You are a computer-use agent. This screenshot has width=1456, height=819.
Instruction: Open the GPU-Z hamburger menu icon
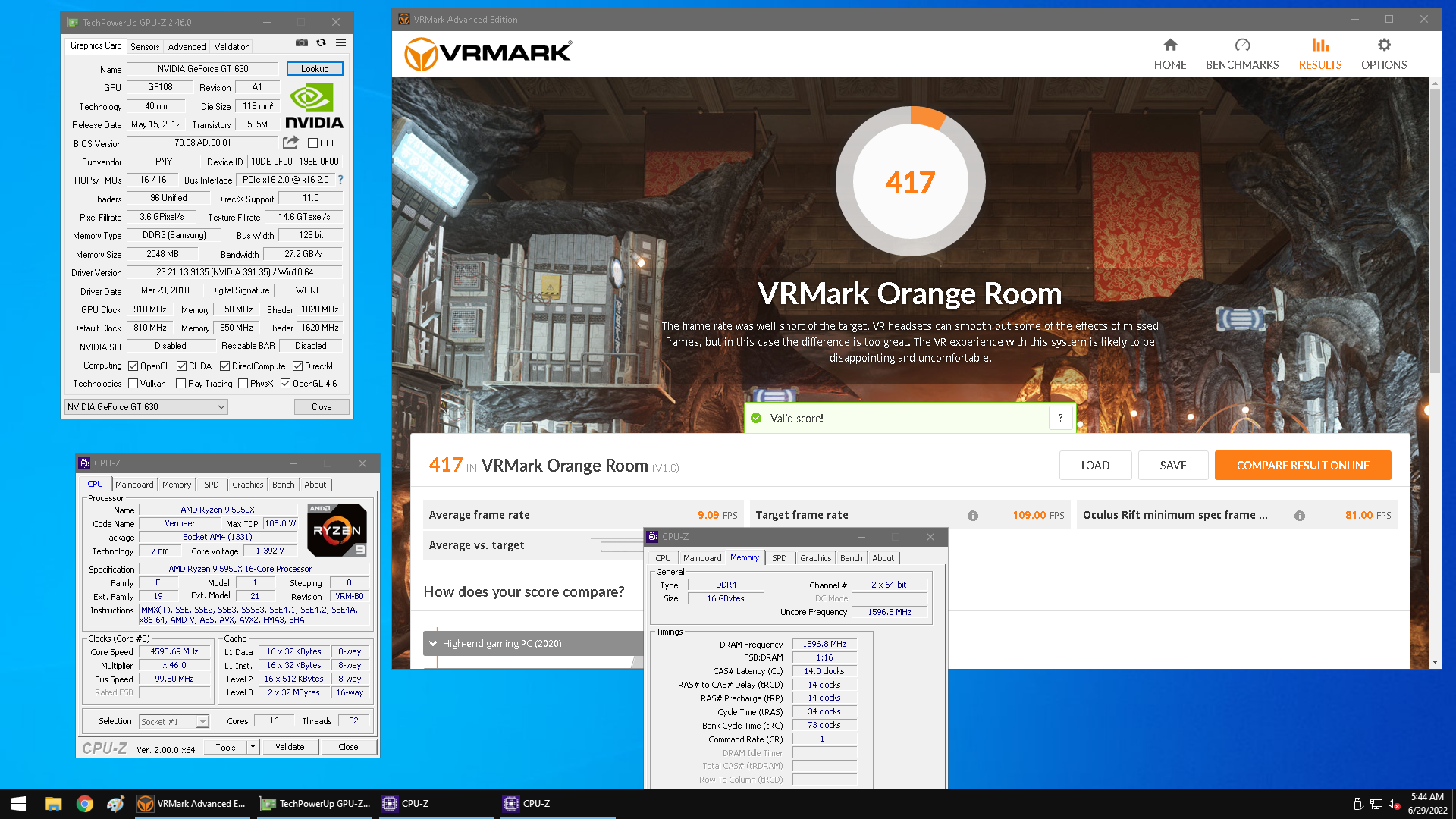341,43
